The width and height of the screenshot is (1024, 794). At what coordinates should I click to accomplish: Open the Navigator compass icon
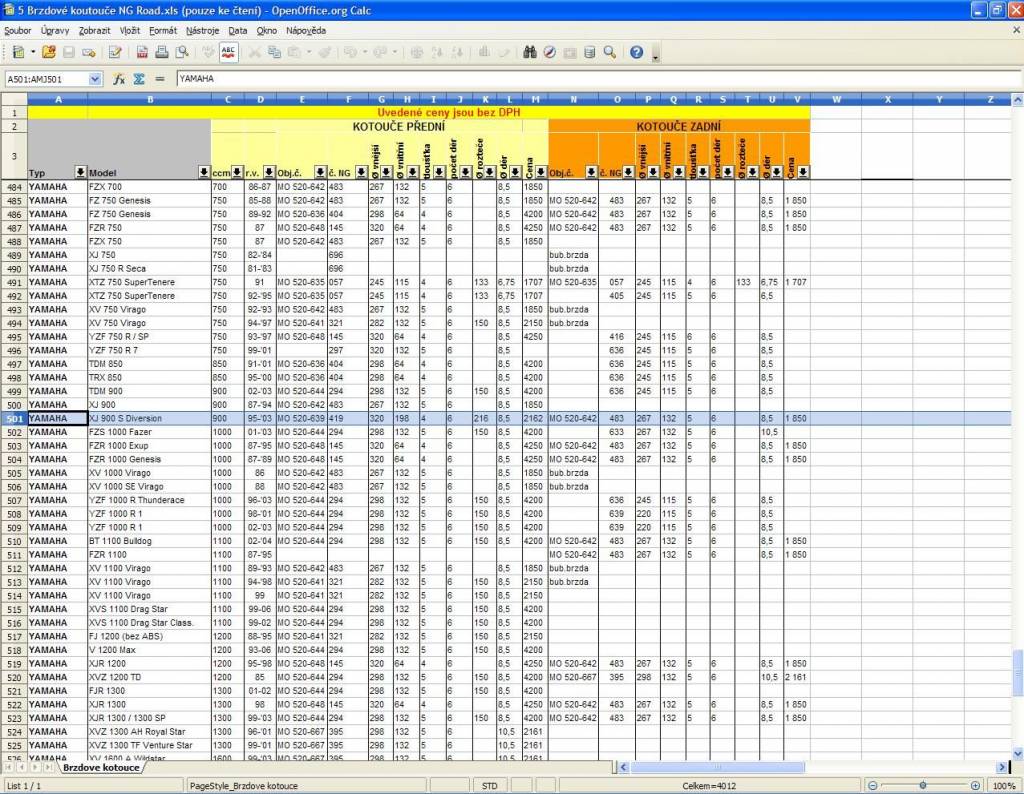(550, 52)
